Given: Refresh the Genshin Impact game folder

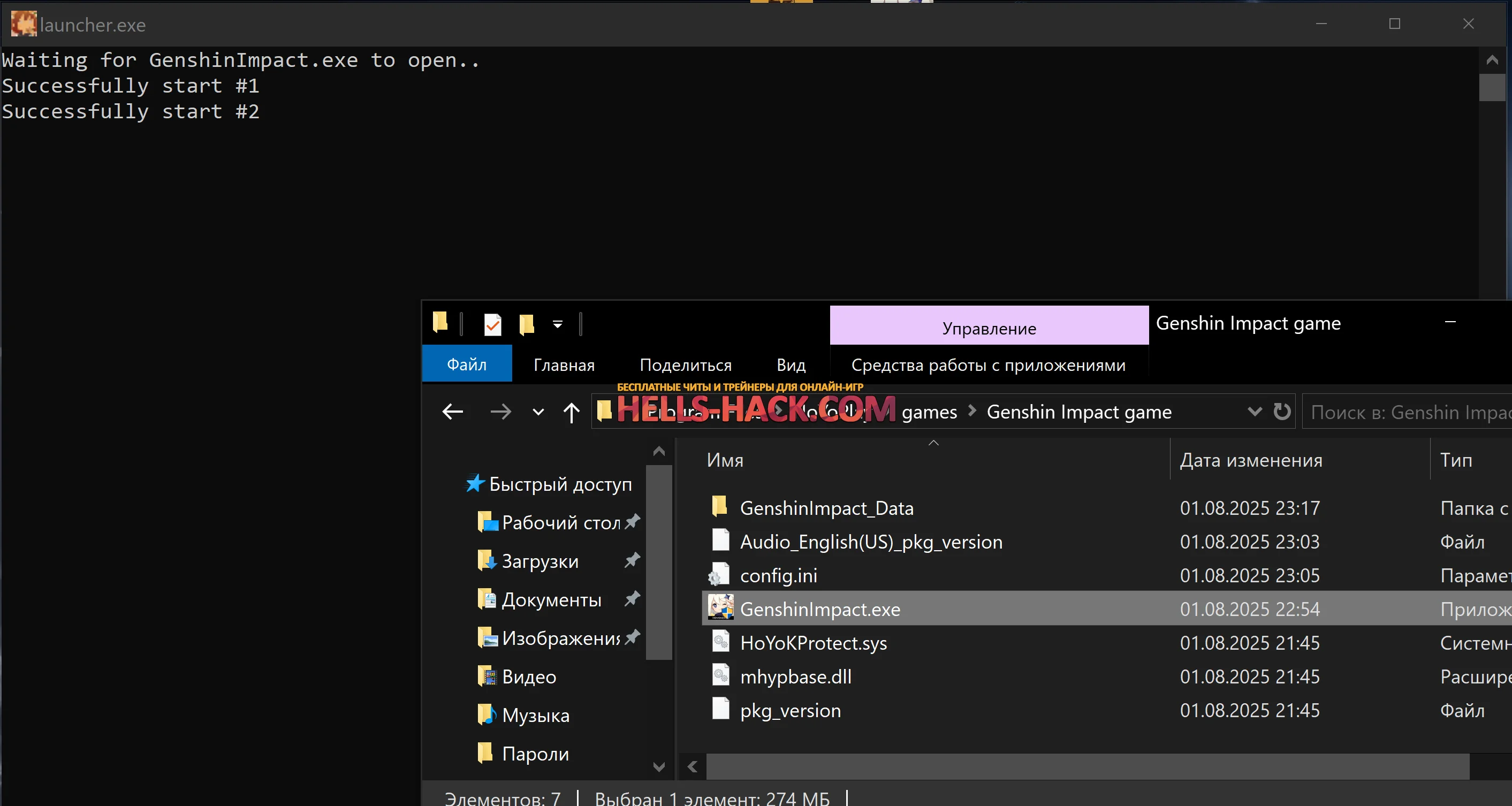Looking at the screenshot, I should [x=1282, y=411].
